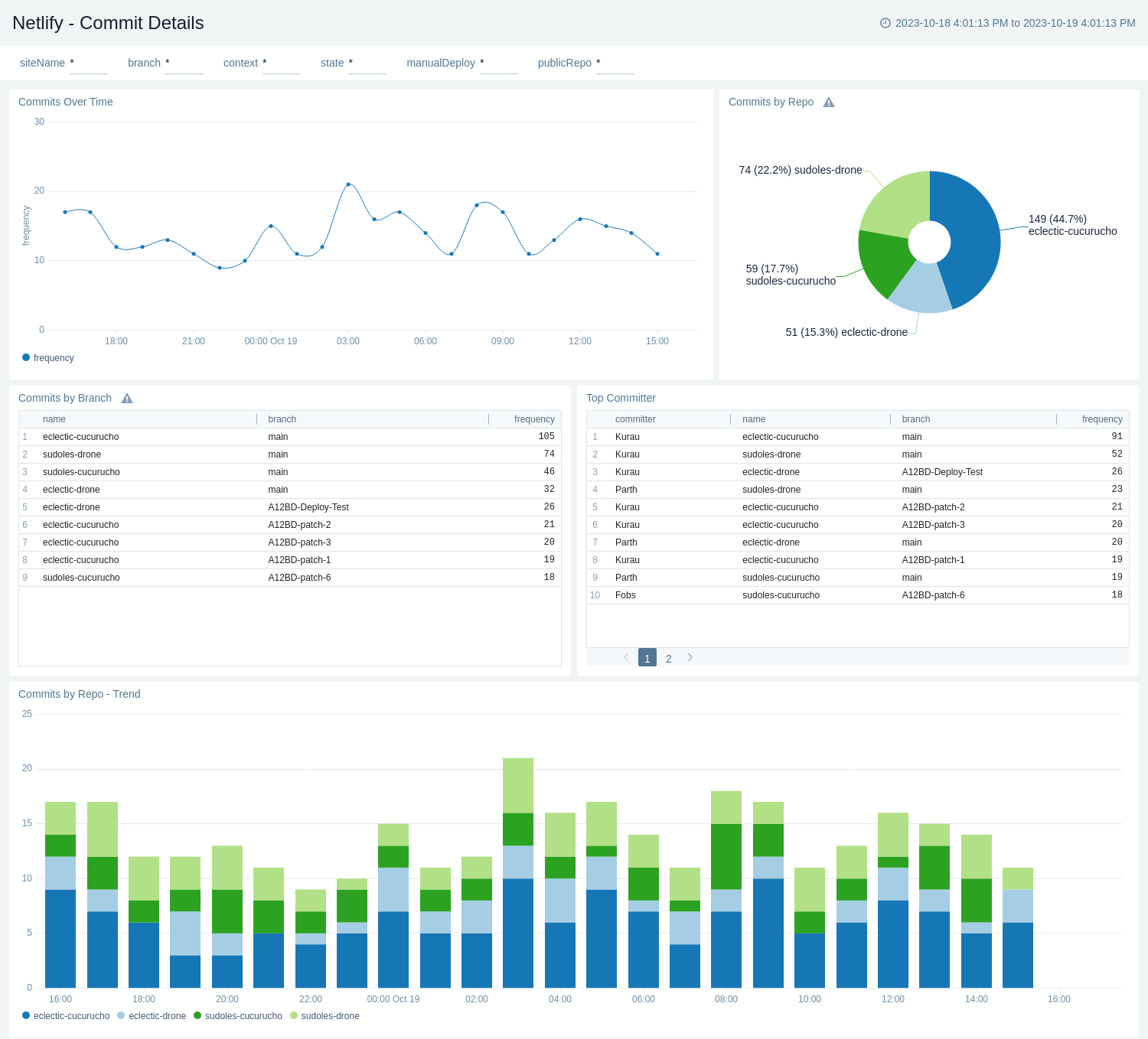Click the previous-page arrow in Top Committer
The height and width of the screenshot is (1039, 1148).
(625, 657)
